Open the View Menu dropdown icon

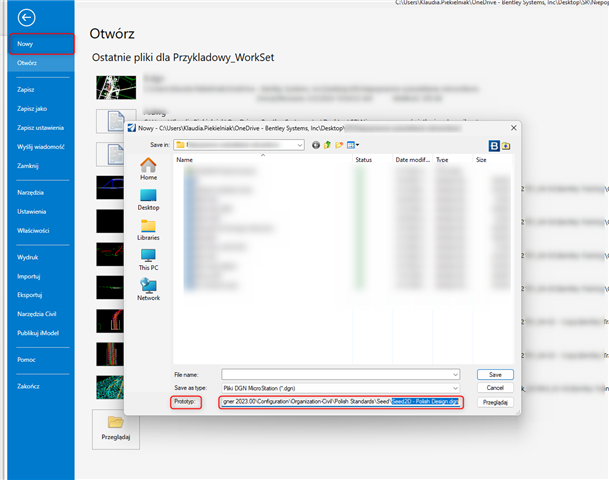[353, 145]
